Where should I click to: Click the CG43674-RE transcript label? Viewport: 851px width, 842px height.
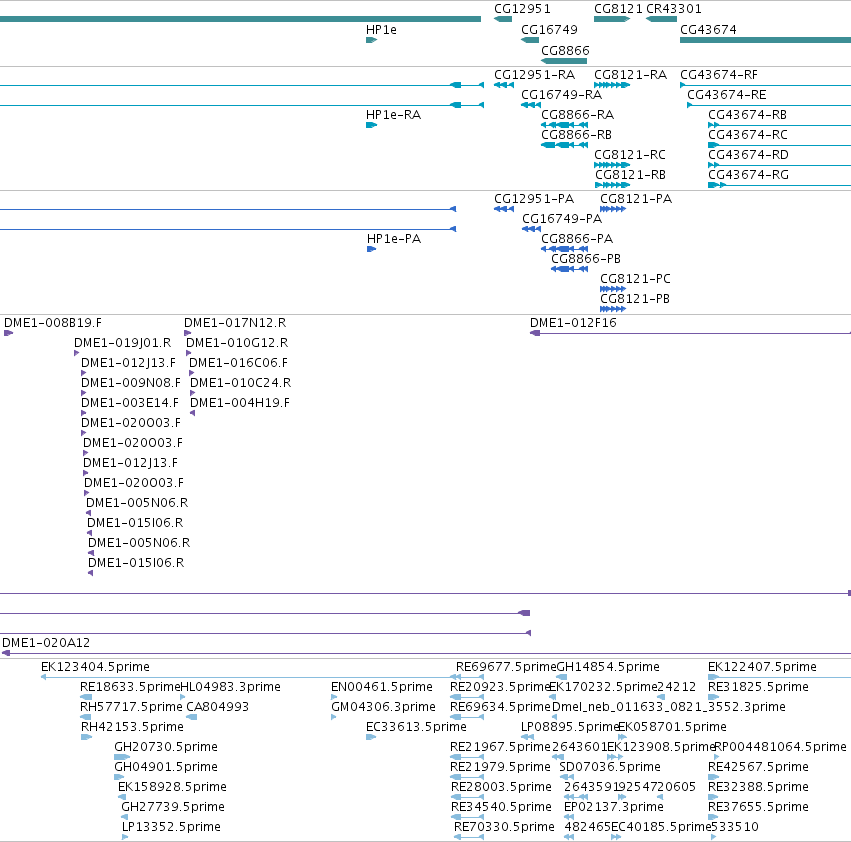click(727, 95)
